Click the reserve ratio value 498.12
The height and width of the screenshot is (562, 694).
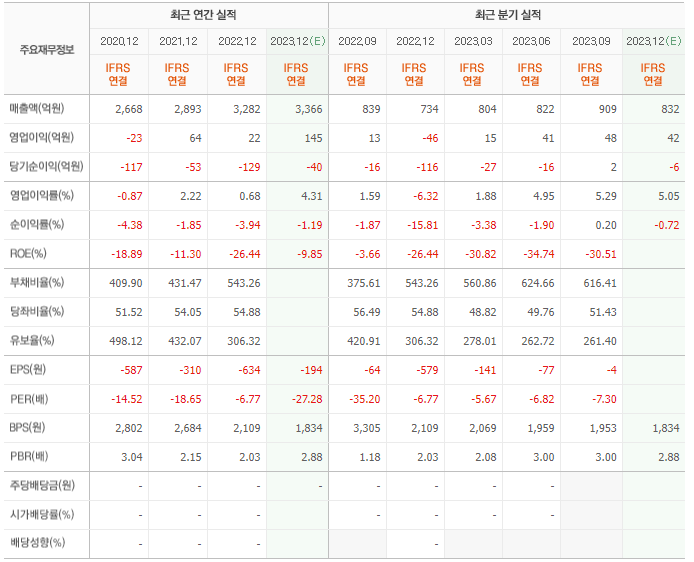click(126, 342)
